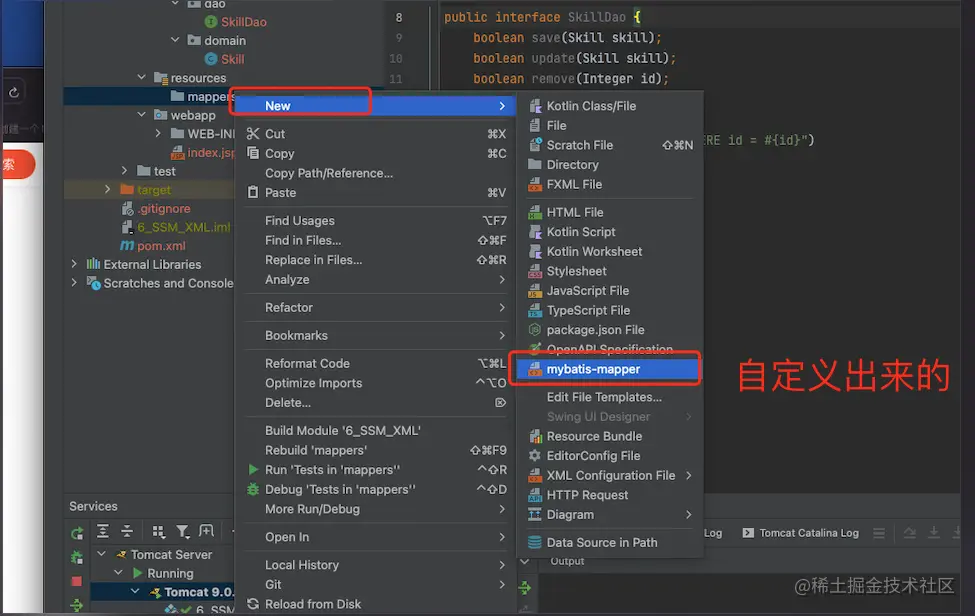Screen dimensions: 975x616
Task: Click the rerun icon in Services toolbar
Action: (77, 533)
